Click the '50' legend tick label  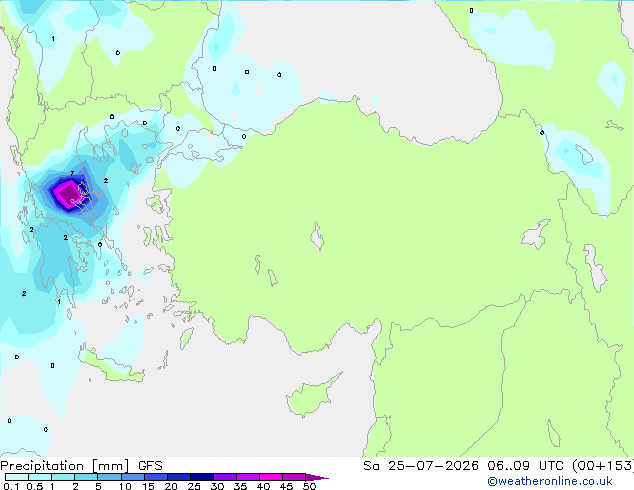pyautogui.click(x=309, y=486)
